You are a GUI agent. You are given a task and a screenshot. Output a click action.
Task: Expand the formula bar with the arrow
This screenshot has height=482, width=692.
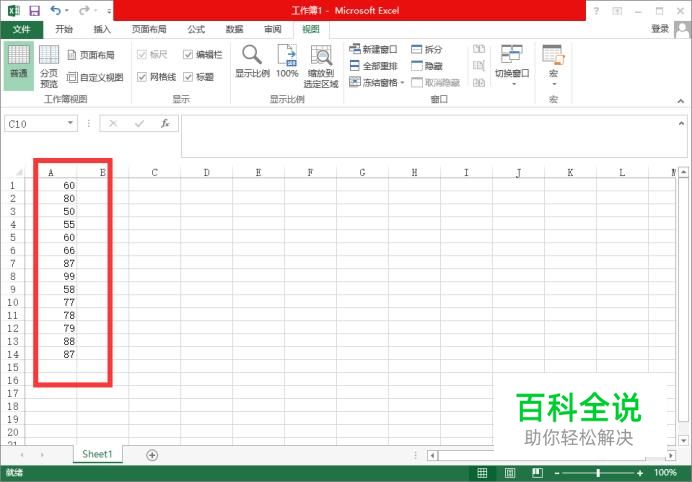click(681, 123)
